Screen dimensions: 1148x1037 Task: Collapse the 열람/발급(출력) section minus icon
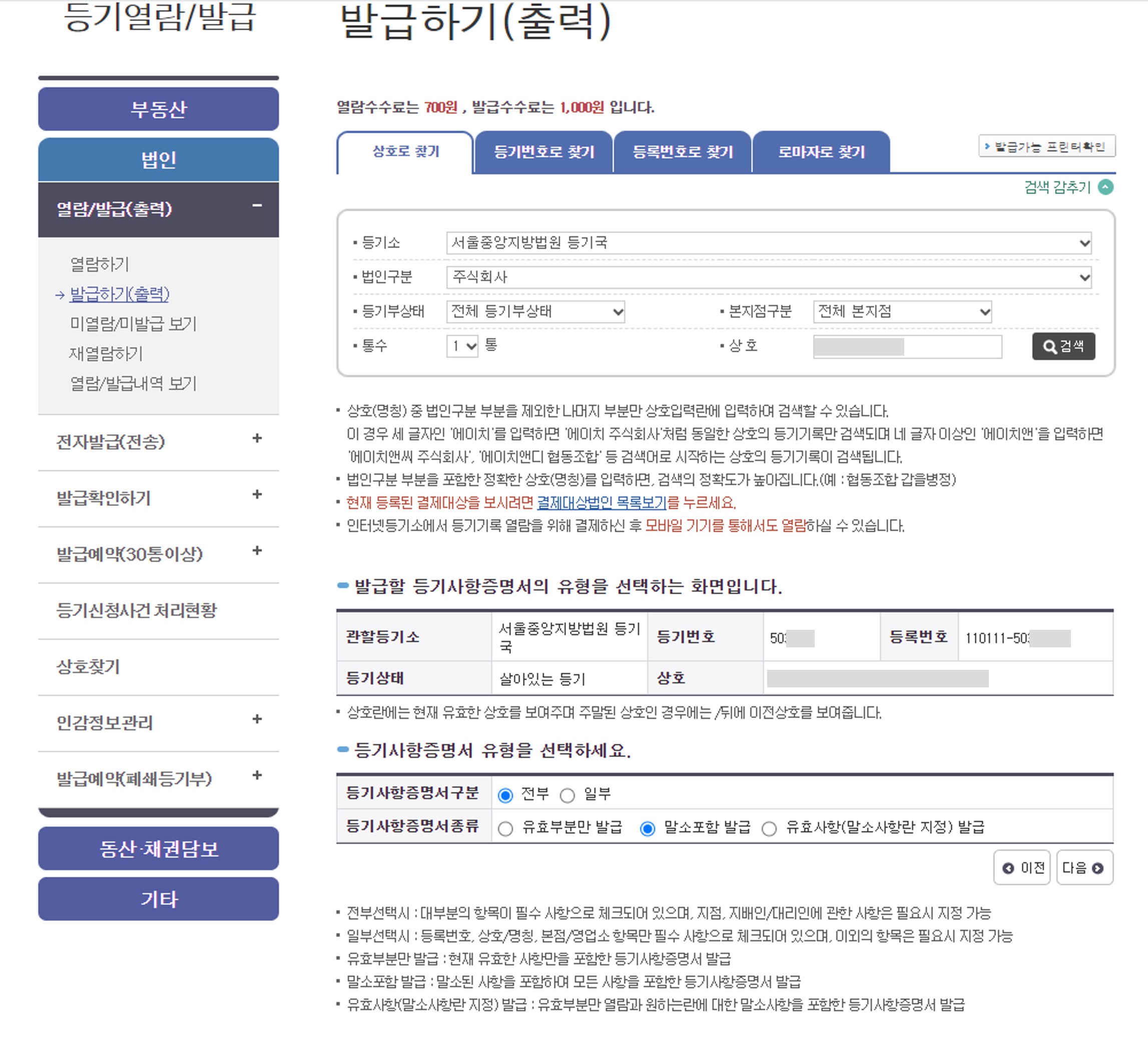257,206
